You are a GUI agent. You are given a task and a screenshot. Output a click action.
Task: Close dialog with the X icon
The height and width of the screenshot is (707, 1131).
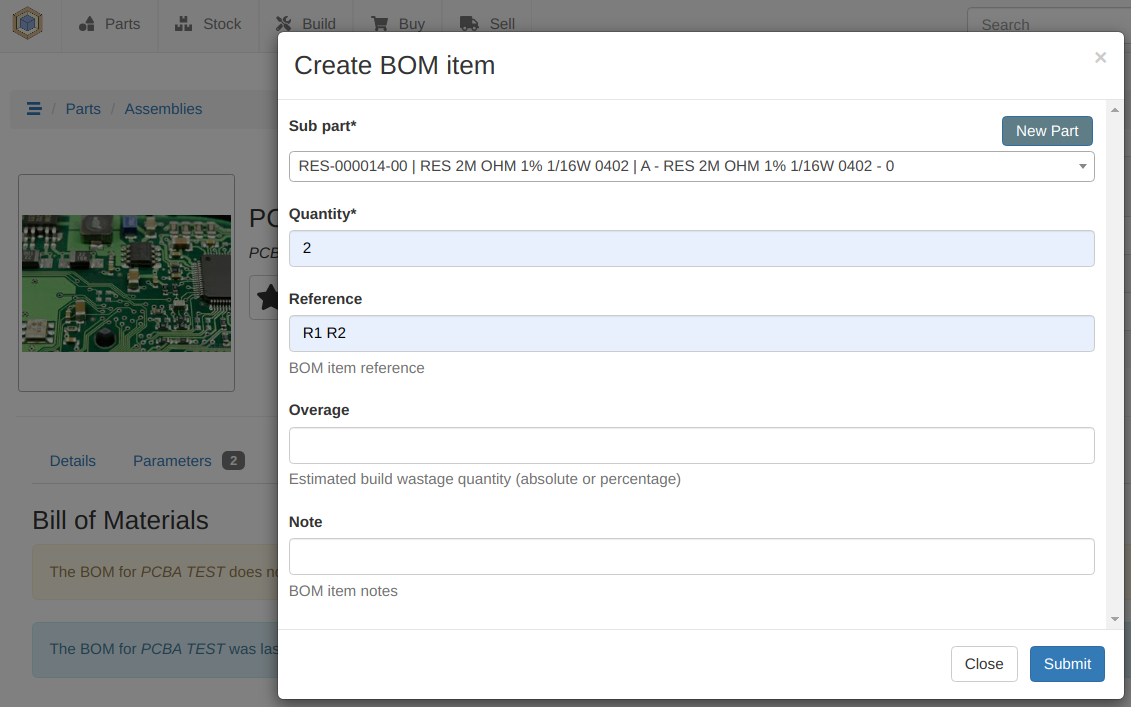tap(1100, 58)
